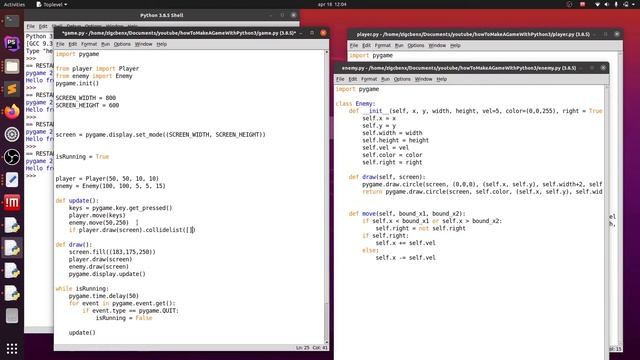Open Help menu in enemy.py window
Viewport: 640px width, 360px height.
[x=442, y=79]
